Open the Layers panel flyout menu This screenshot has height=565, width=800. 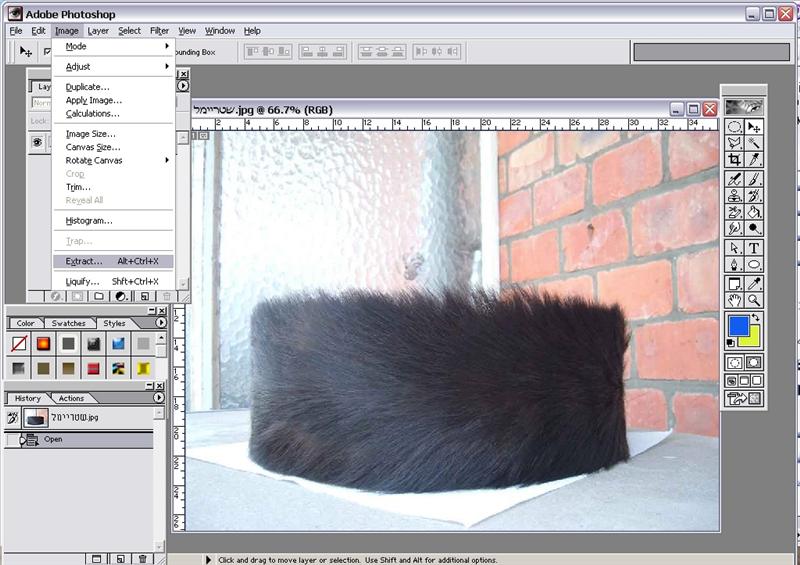pyautogui.click(x=183, y=86)
